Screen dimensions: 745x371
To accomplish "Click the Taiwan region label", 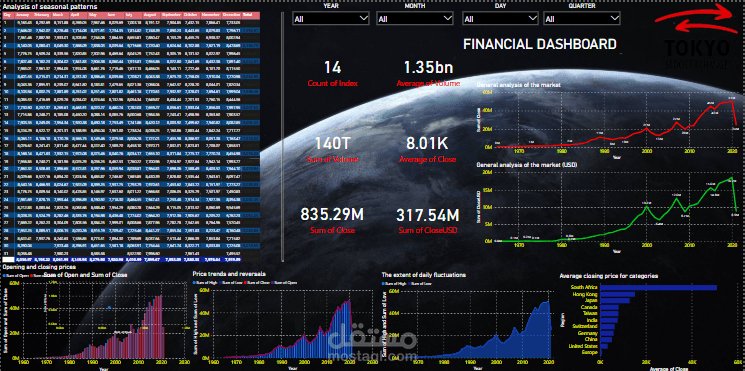I will [590, 314].
